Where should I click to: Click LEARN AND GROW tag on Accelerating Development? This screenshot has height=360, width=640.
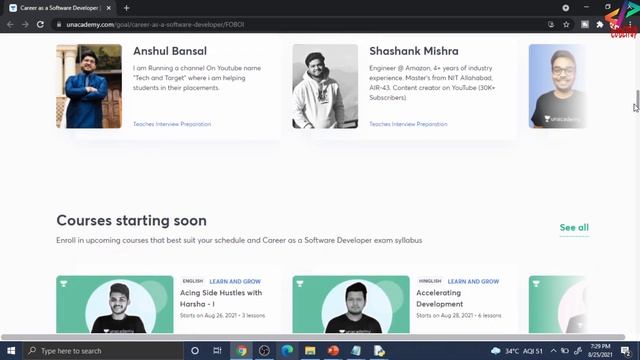click(x=473, y=281)
